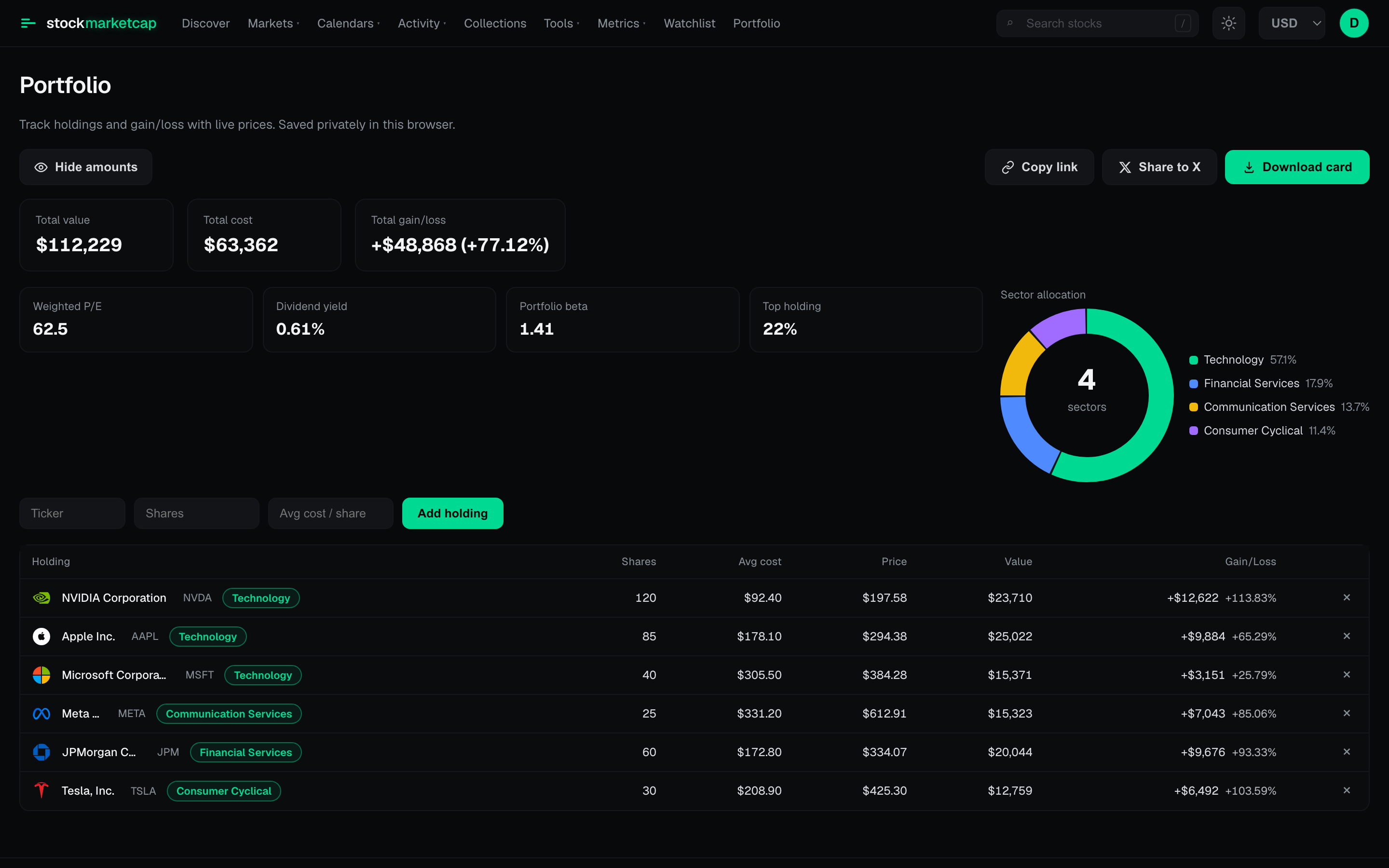Screen dimensions: 1389x868
Task: Click Share to X button
Action: [1159, 167]
